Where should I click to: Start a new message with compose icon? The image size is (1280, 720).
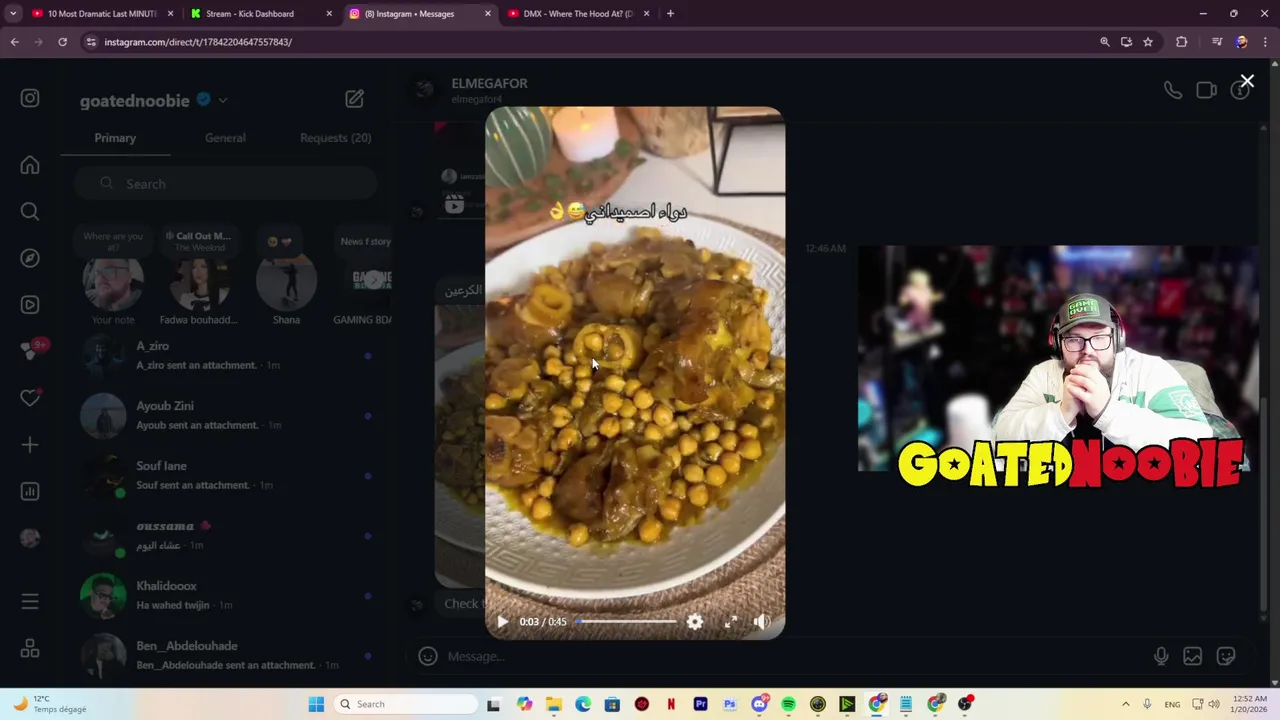(x=354, y=99)
